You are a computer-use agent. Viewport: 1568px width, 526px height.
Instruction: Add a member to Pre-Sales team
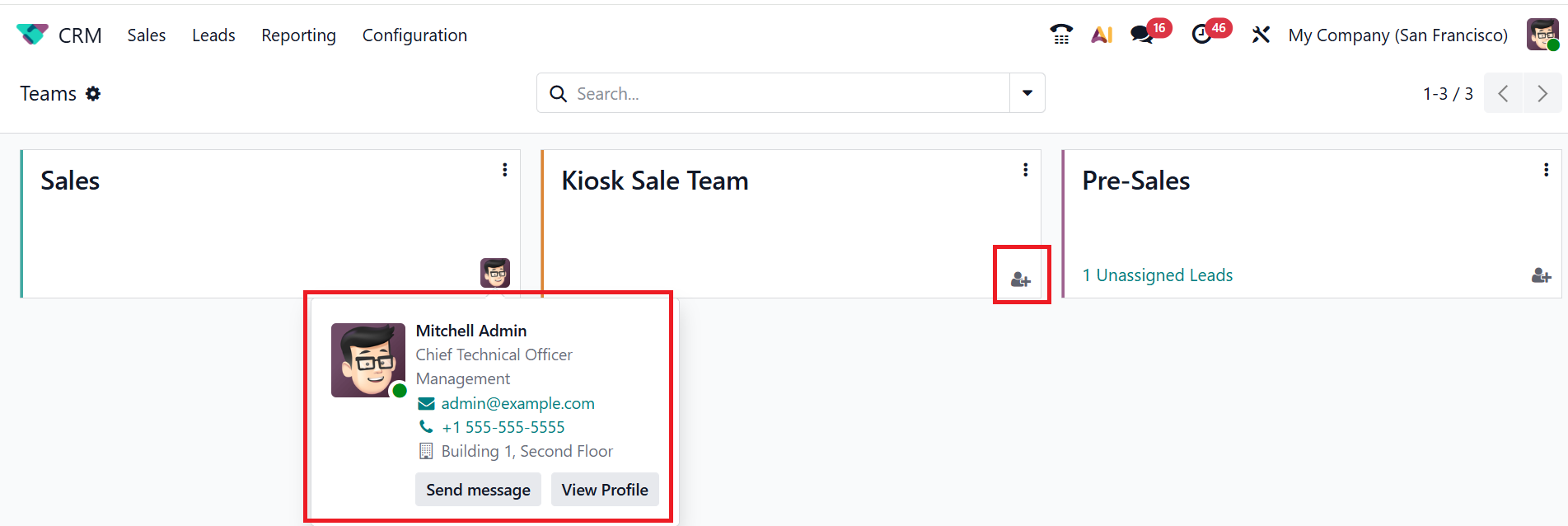[x=1541, y=275]
